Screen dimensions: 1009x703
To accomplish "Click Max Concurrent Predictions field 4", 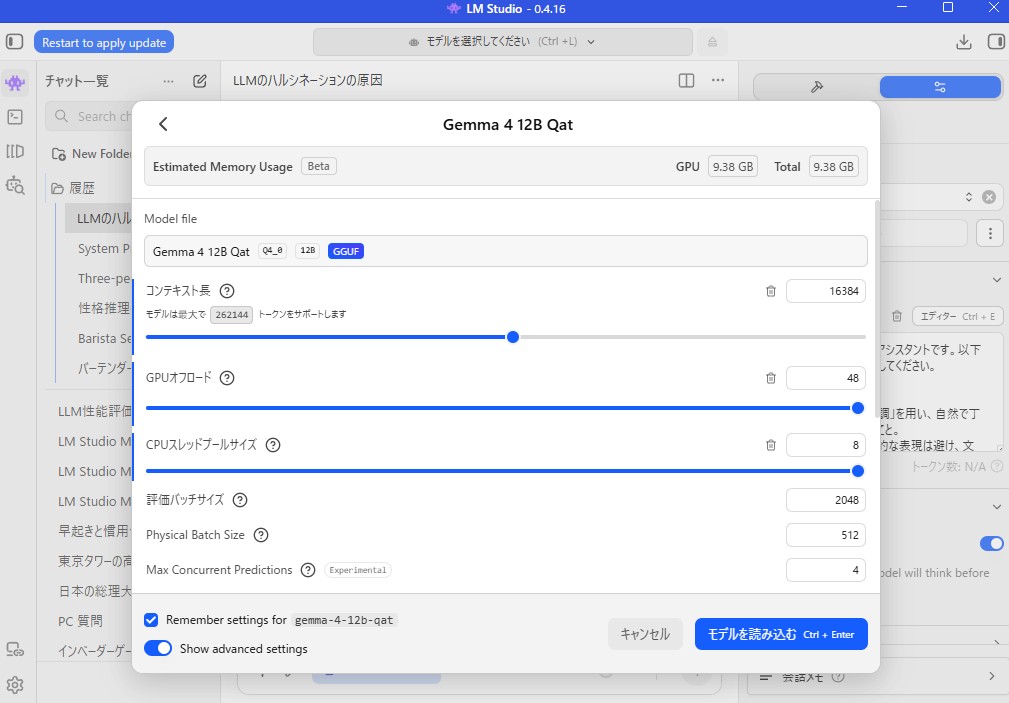I will coord(826,570).
